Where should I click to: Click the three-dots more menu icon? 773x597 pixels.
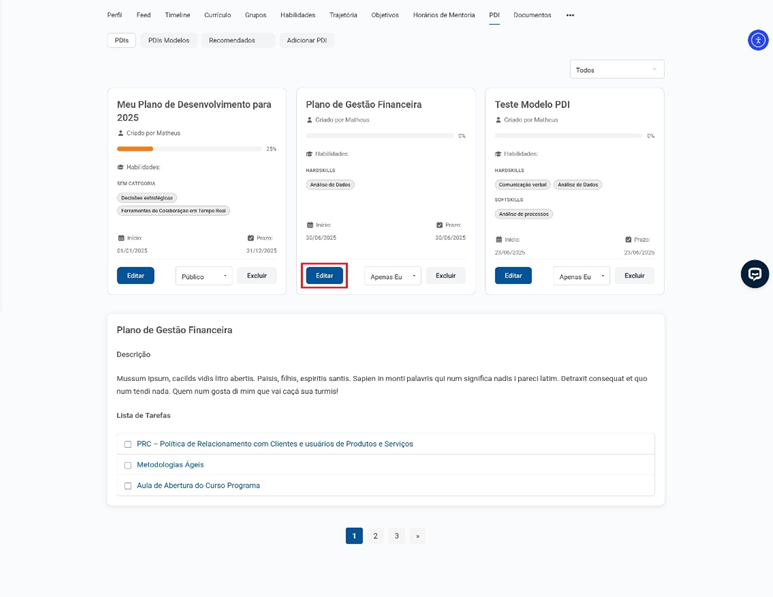click(x=570, y=15)
